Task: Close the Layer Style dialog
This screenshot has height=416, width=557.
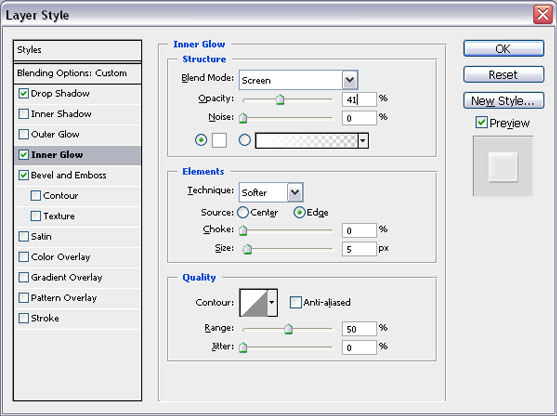Action: click(543, 15)
